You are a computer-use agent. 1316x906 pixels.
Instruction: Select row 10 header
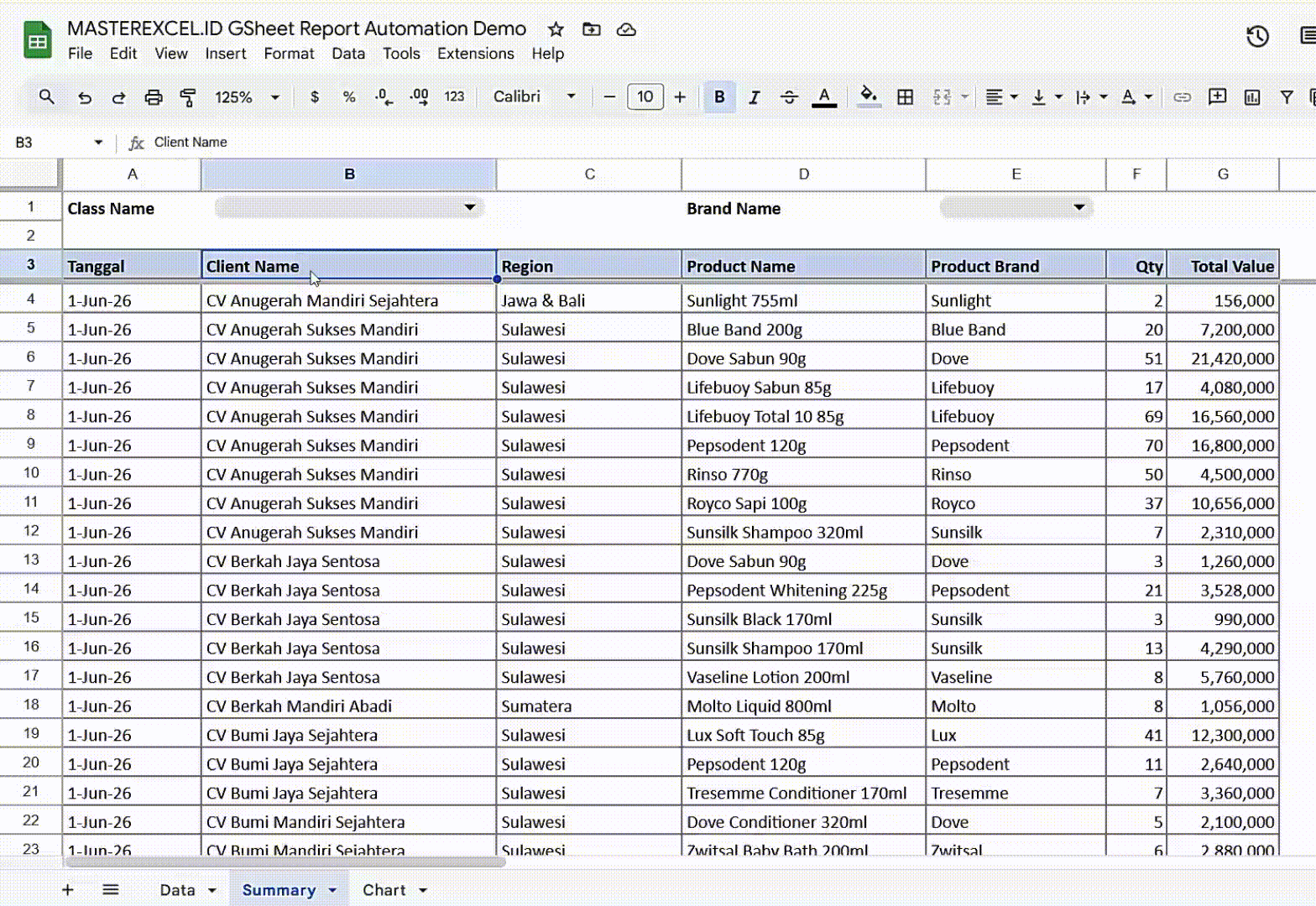click(31, 473)
